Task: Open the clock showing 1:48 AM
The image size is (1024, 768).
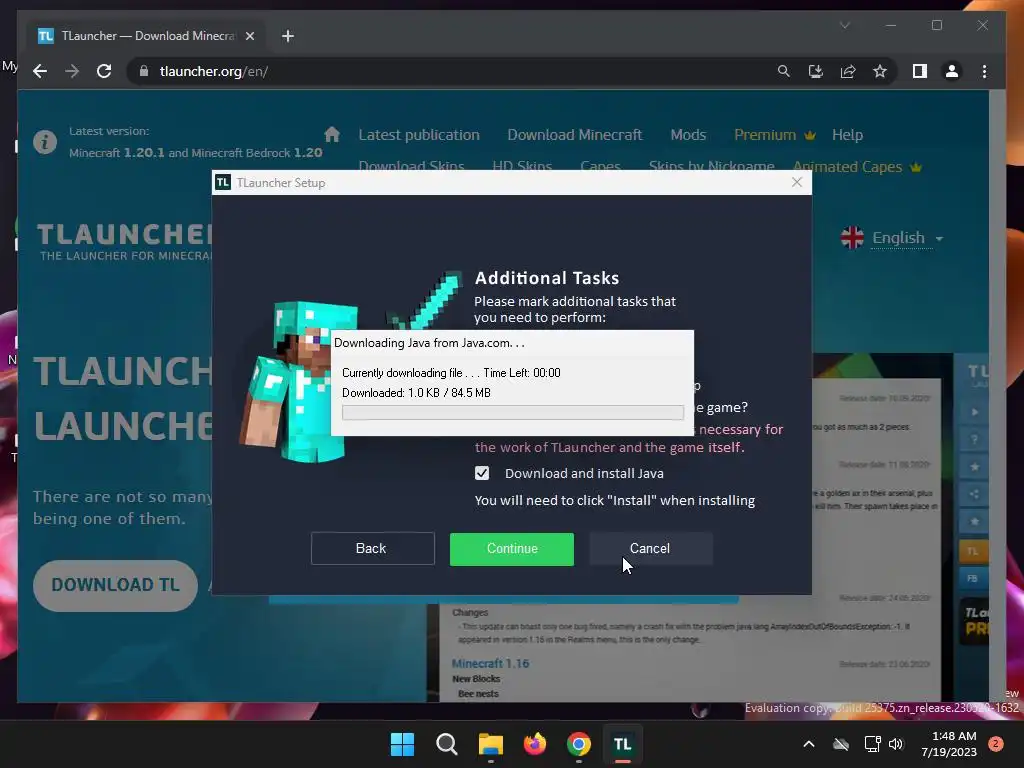Action: (949, 744)
